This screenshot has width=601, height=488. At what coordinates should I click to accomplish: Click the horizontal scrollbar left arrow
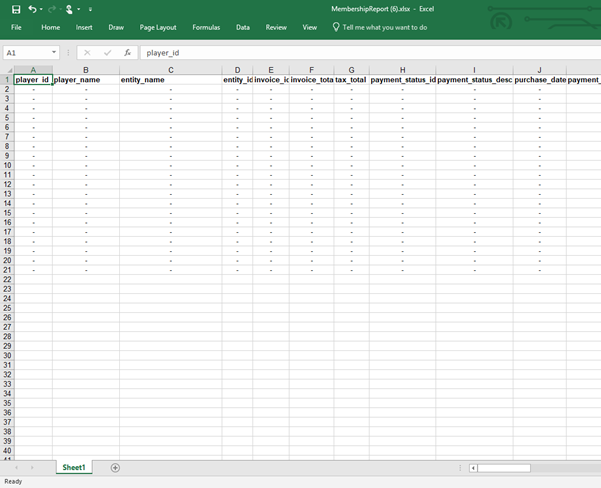pos(474,467)
